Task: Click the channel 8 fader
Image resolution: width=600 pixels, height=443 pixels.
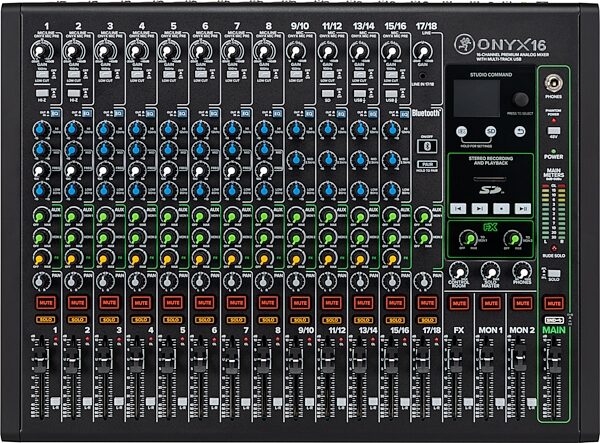Action: (263, 360)
